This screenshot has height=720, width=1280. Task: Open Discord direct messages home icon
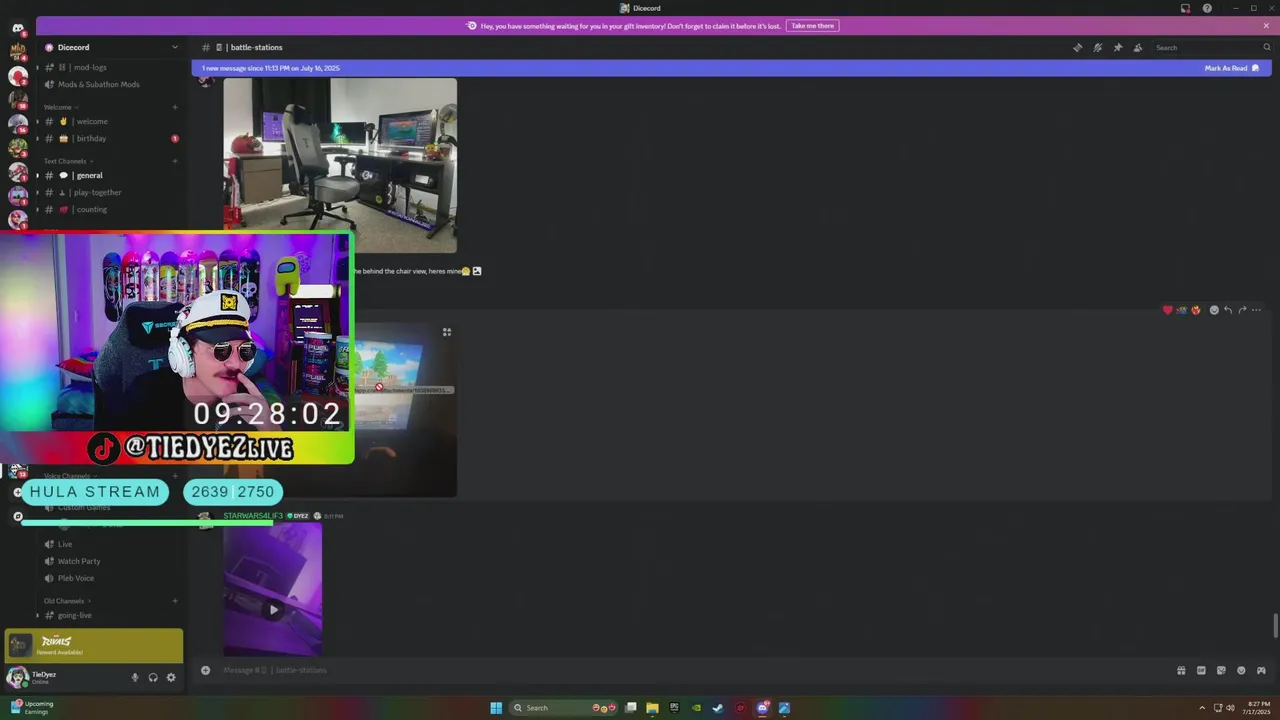pos(18,28)
